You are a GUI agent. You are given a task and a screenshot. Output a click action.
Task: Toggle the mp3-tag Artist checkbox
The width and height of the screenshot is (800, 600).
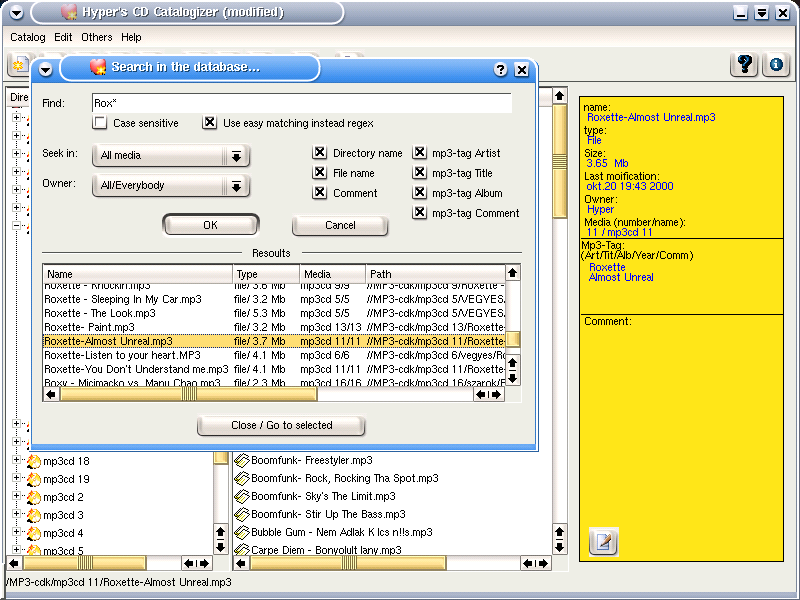click(420, 153)
